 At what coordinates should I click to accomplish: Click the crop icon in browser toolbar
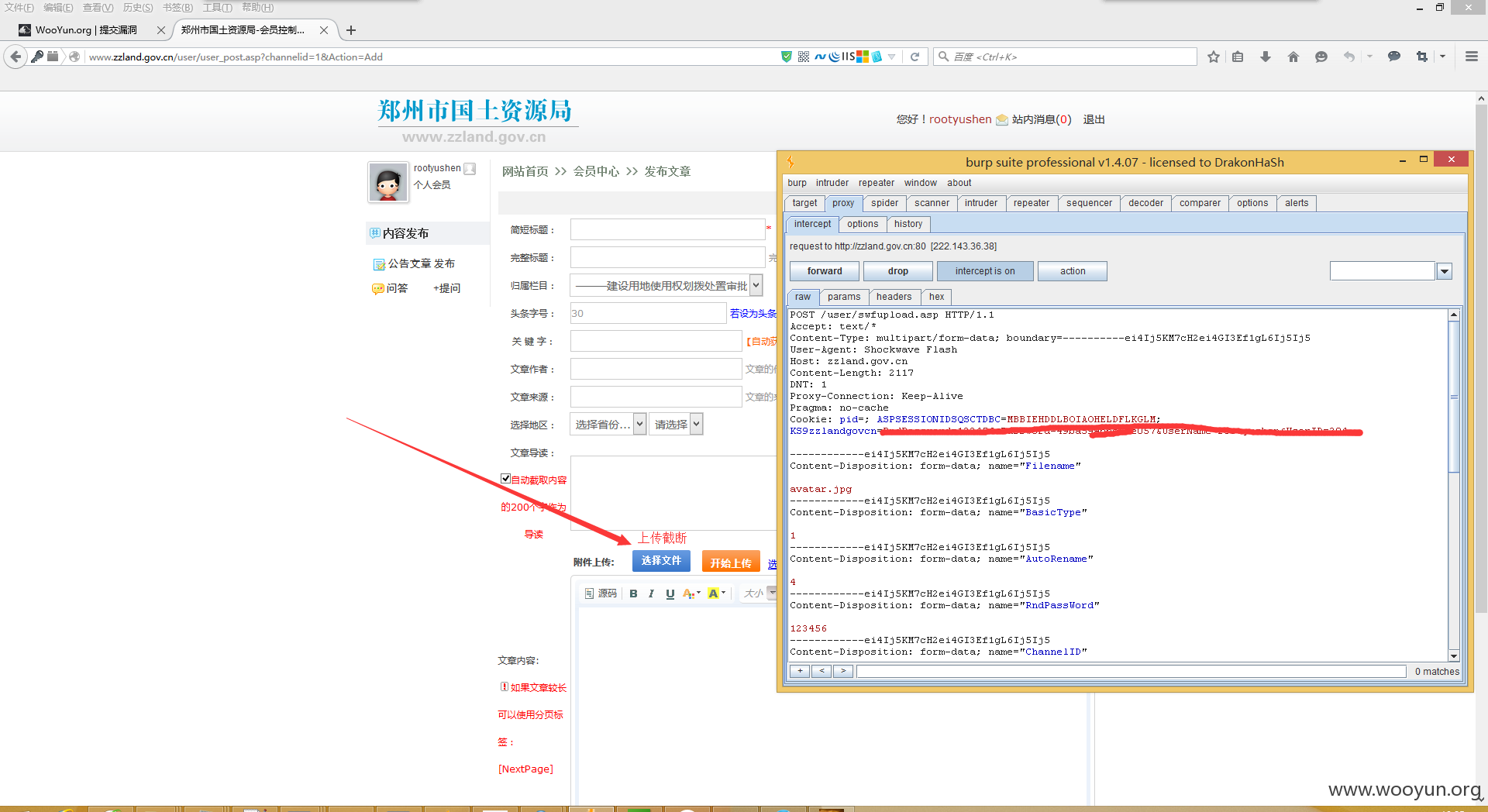1421,57
